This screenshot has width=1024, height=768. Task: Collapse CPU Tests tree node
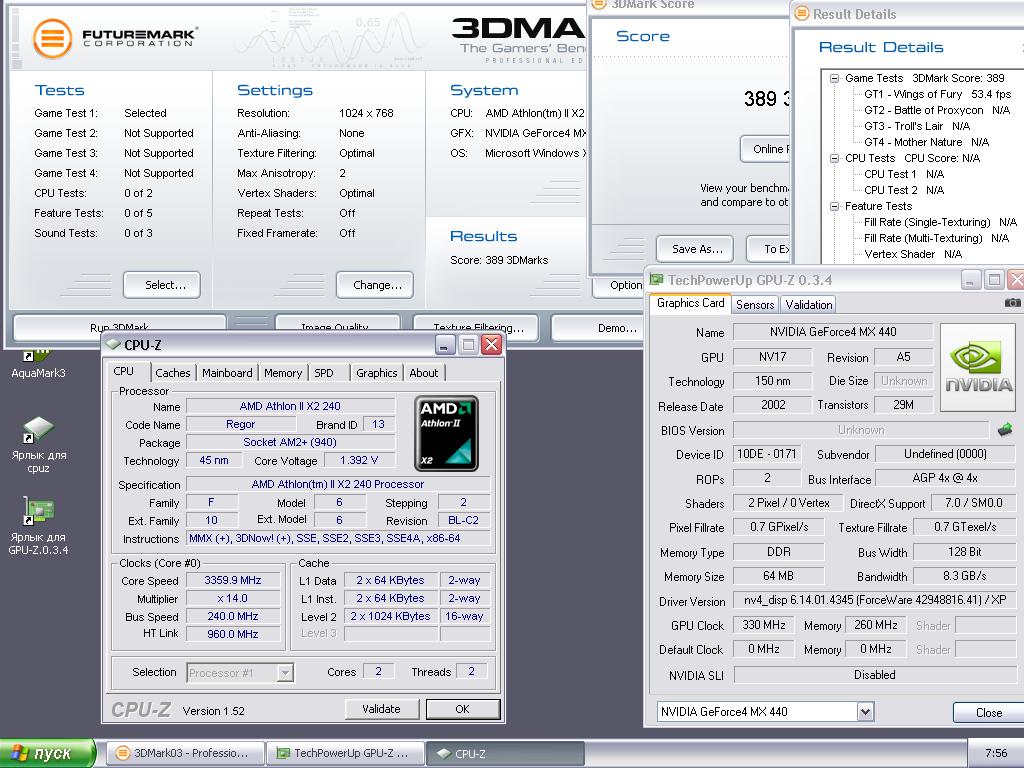(834, 158)
